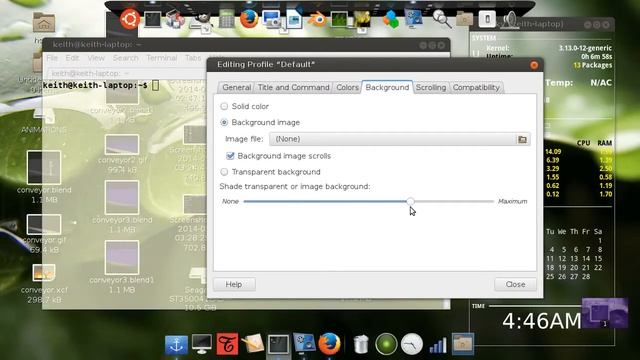Open the notepad with pencil icon
The image size is (640, 360).
[253, 344]
